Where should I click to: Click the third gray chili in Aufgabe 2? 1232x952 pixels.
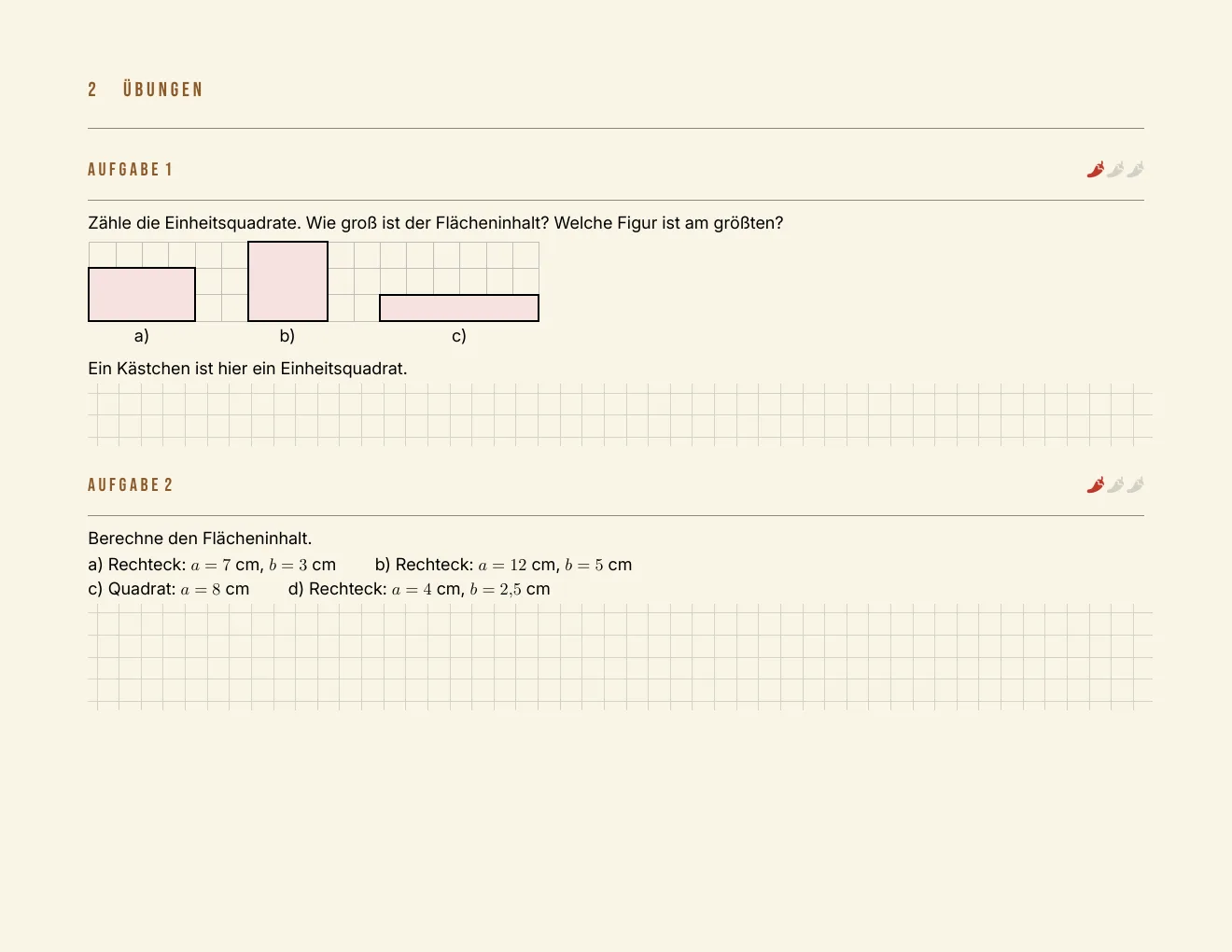click(1135, 484)
